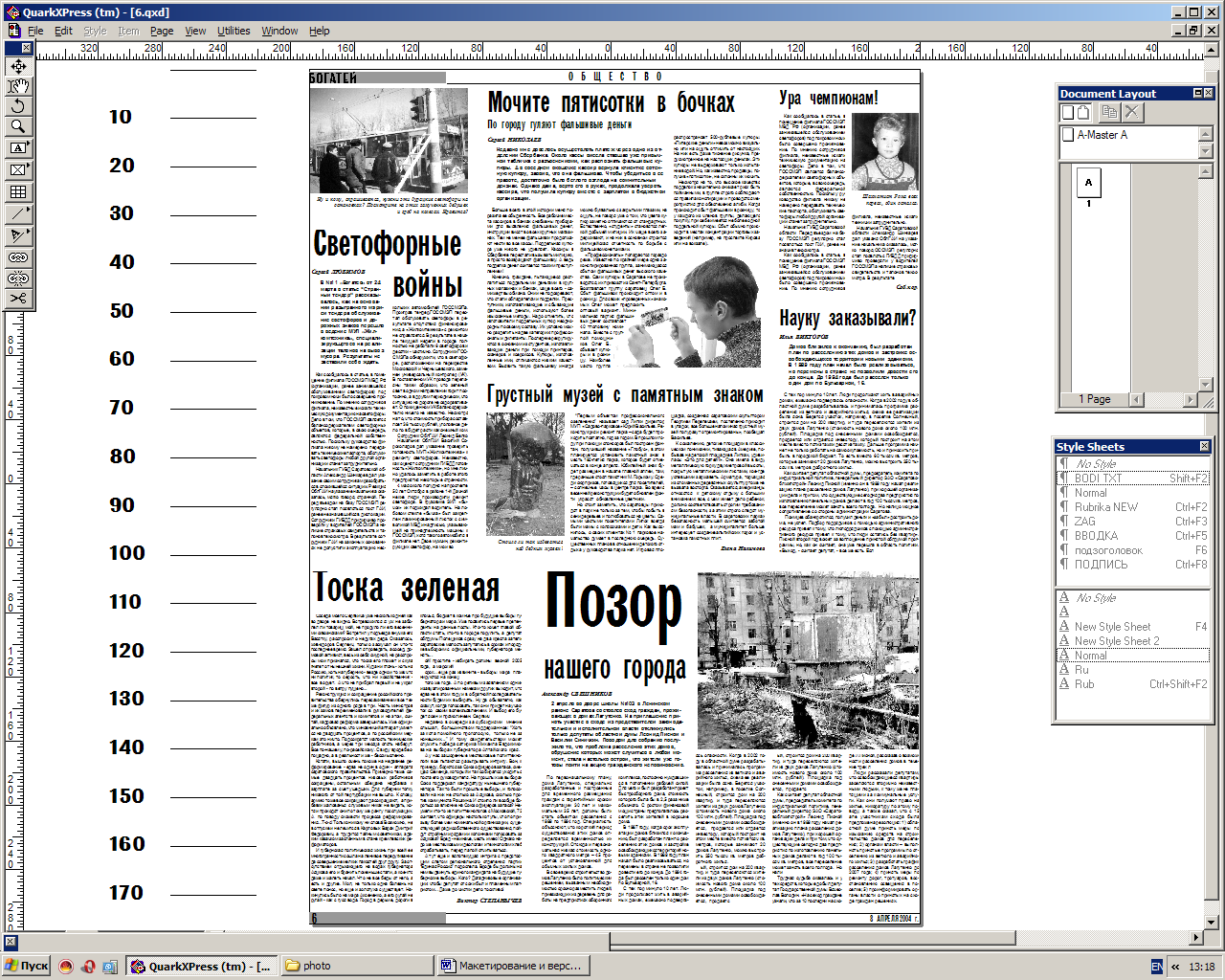Switch to photo folder taskbar button
This screenshot has height=980, width=1225.
(x=356, y=966)
